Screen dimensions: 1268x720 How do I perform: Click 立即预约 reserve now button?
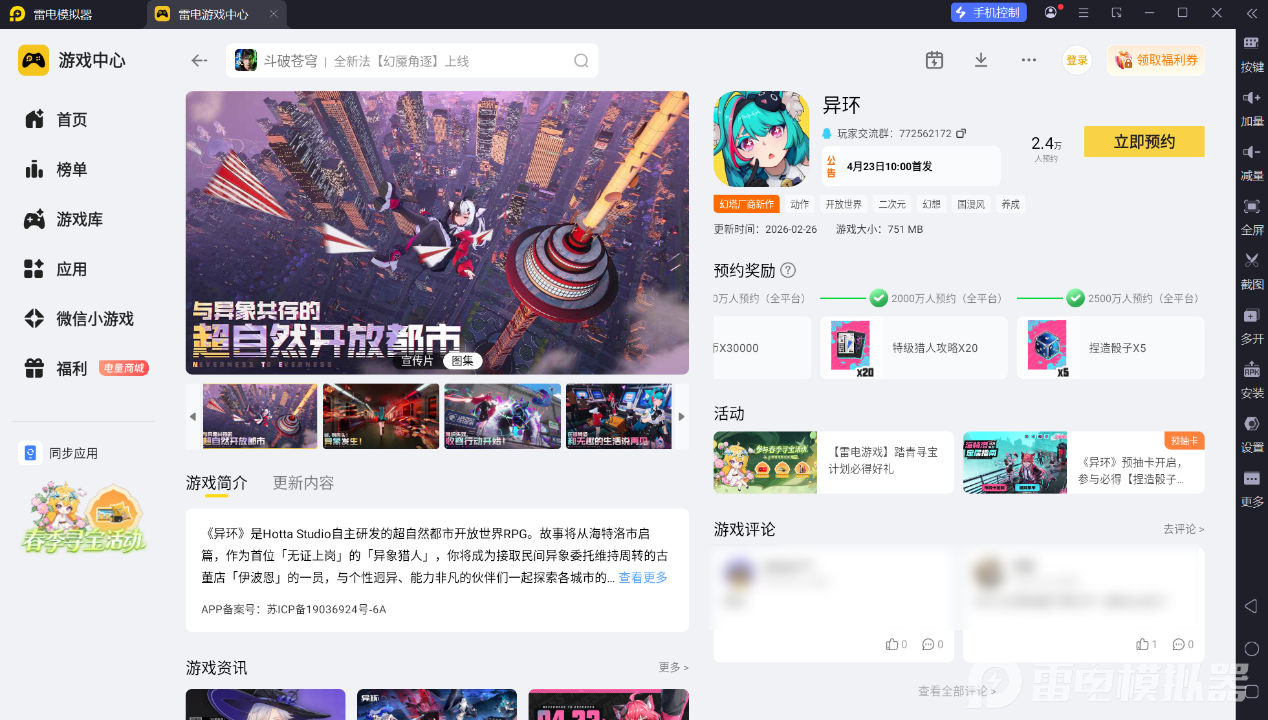coord(1144,141)
